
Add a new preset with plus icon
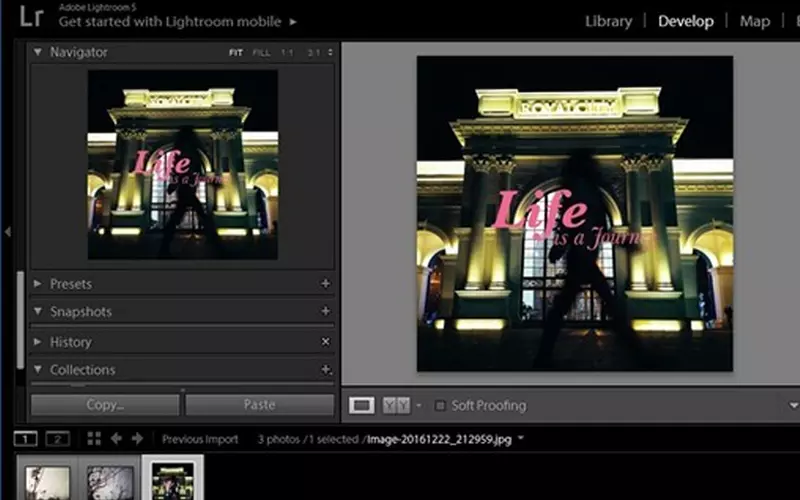(326, 283)
